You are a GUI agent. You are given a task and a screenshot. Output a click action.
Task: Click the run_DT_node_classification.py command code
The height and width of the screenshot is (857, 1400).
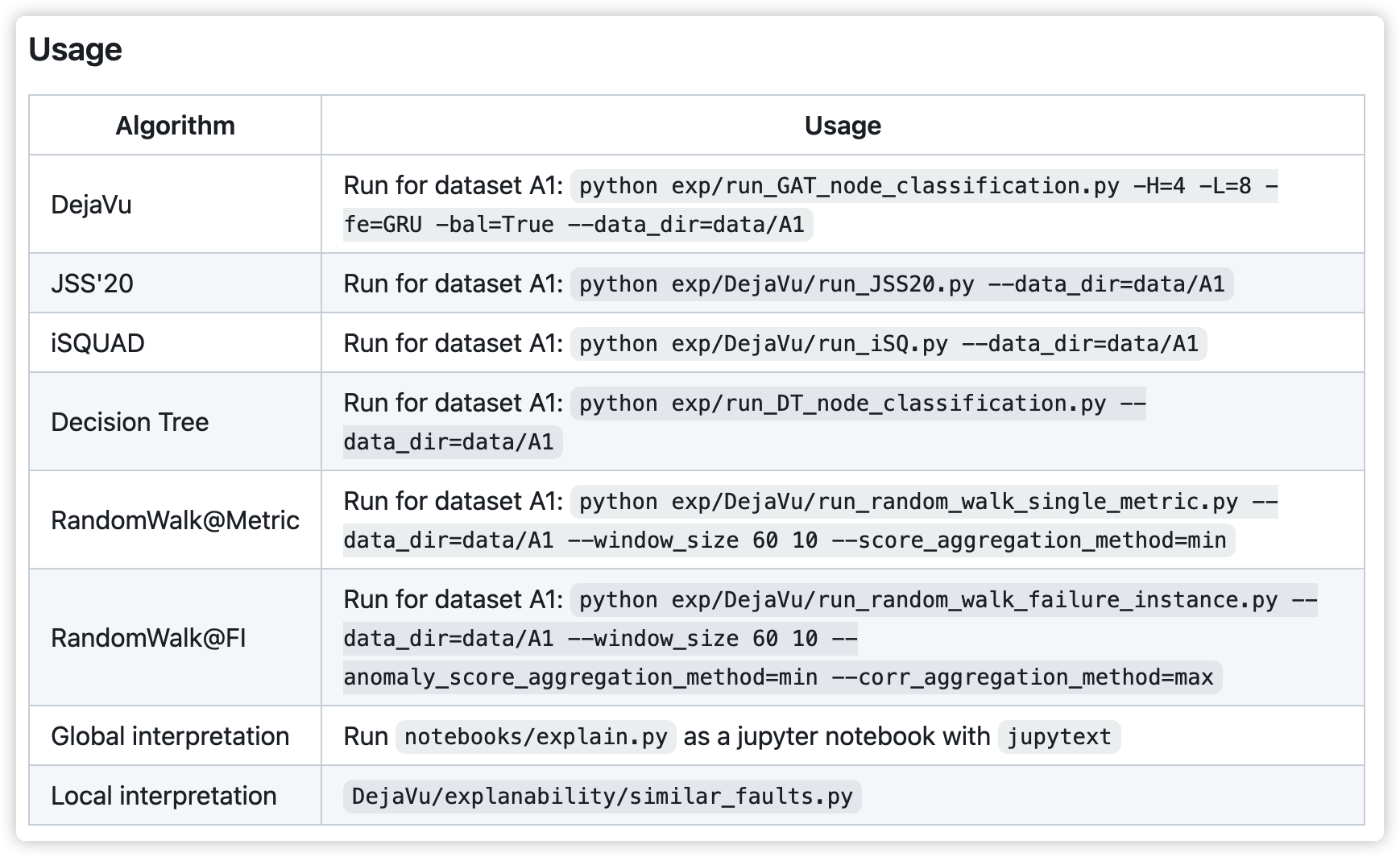(744, 422)
